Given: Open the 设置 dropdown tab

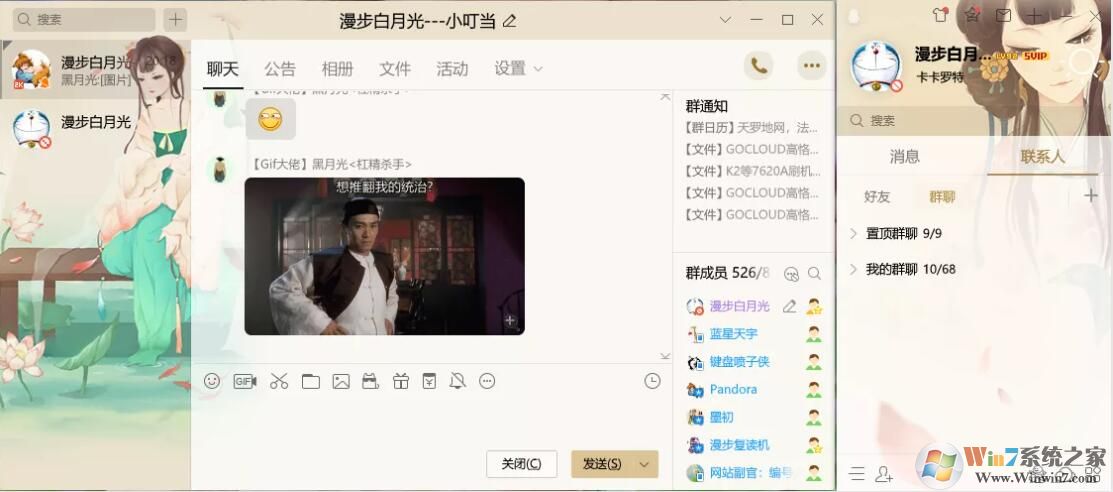Looking at the screenshot, I should (518, 69).
